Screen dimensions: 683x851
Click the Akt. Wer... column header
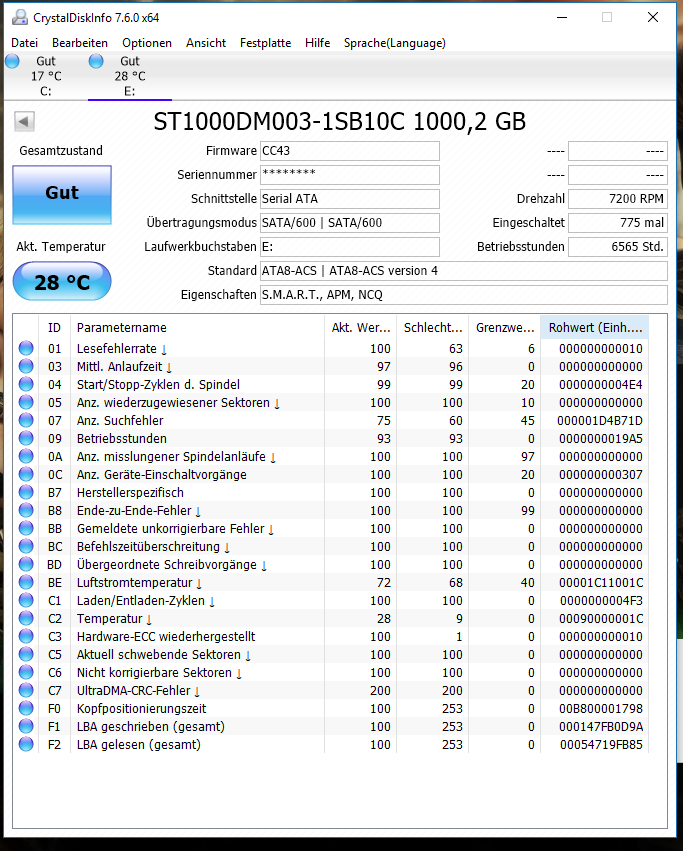click(x=361, y=328)
